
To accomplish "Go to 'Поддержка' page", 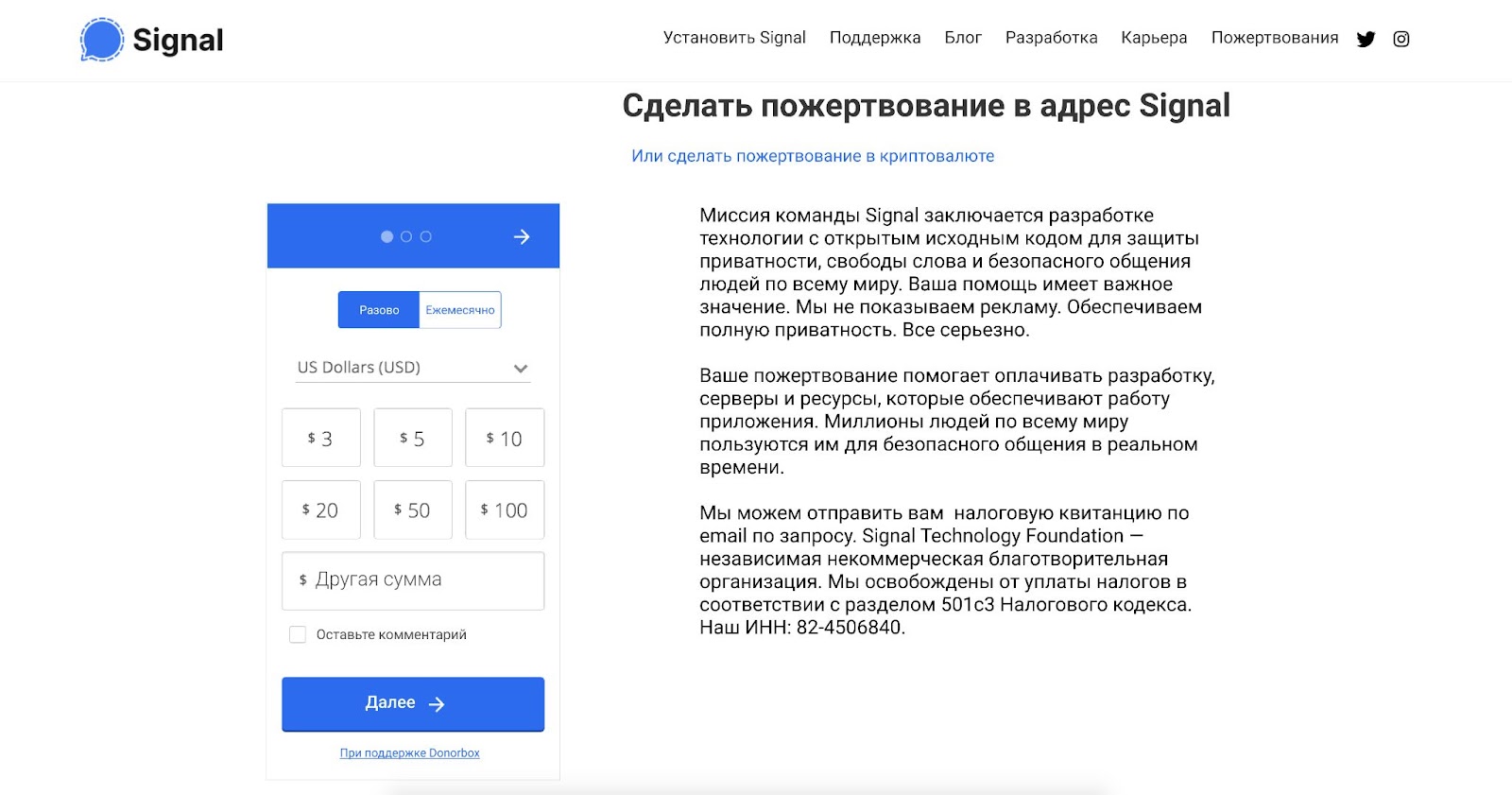I will pos(875,38).
